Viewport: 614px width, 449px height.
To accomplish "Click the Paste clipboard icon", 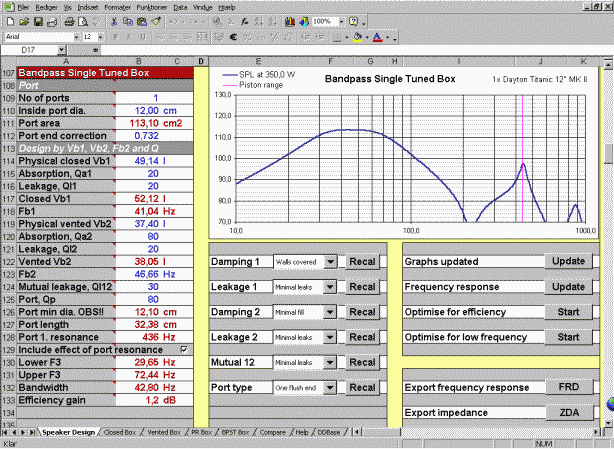I will click(x=142, y=22).
